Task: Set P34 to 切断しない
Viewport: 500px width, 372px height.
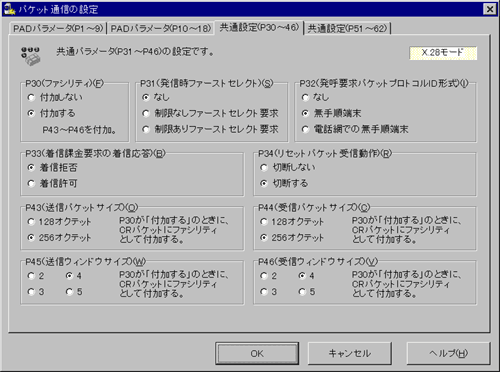Action: click(288, 167)
